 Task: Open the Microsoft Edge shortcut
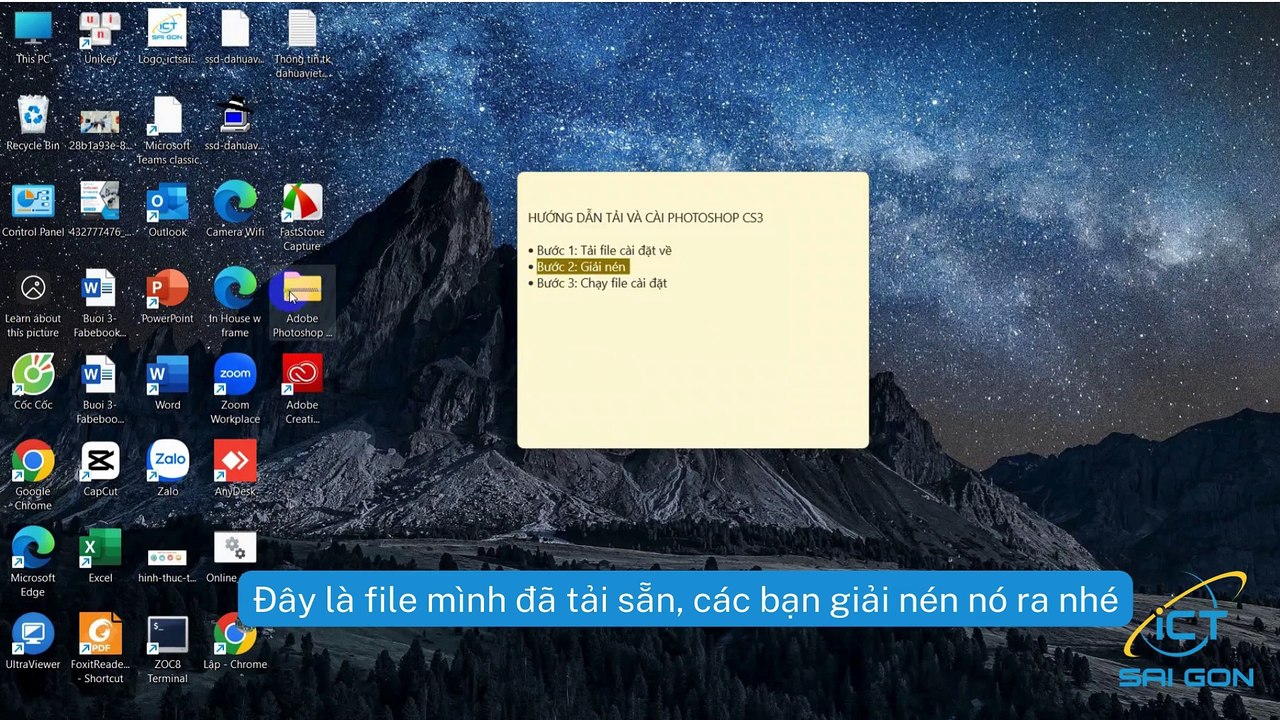pyautogui.click(x=33, y=563)
